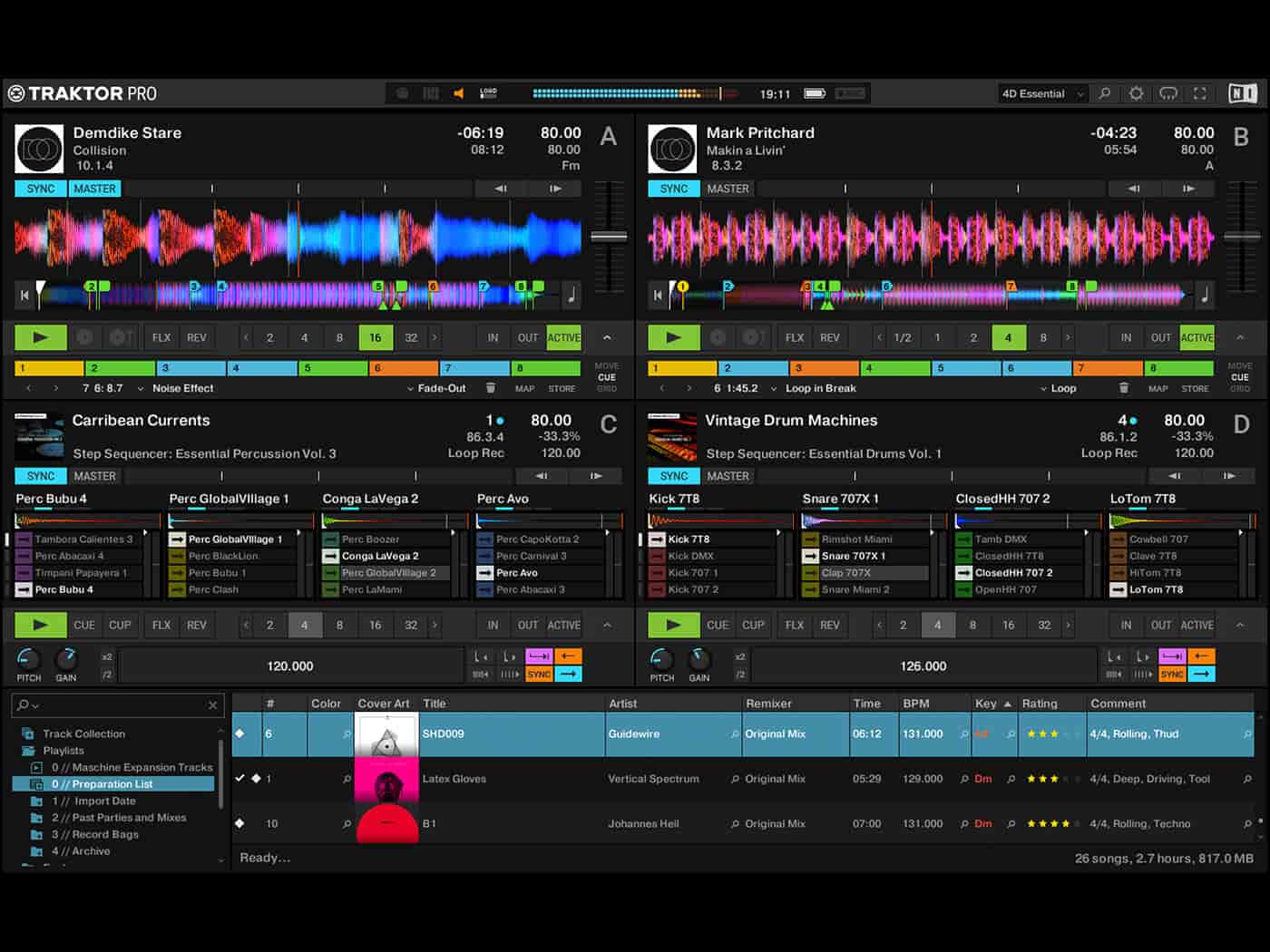Image resolution: width=1270 pixels, height=952 pixels.
Task: Click the trash icon next to Fade-Out
Action: click(491, 388)
